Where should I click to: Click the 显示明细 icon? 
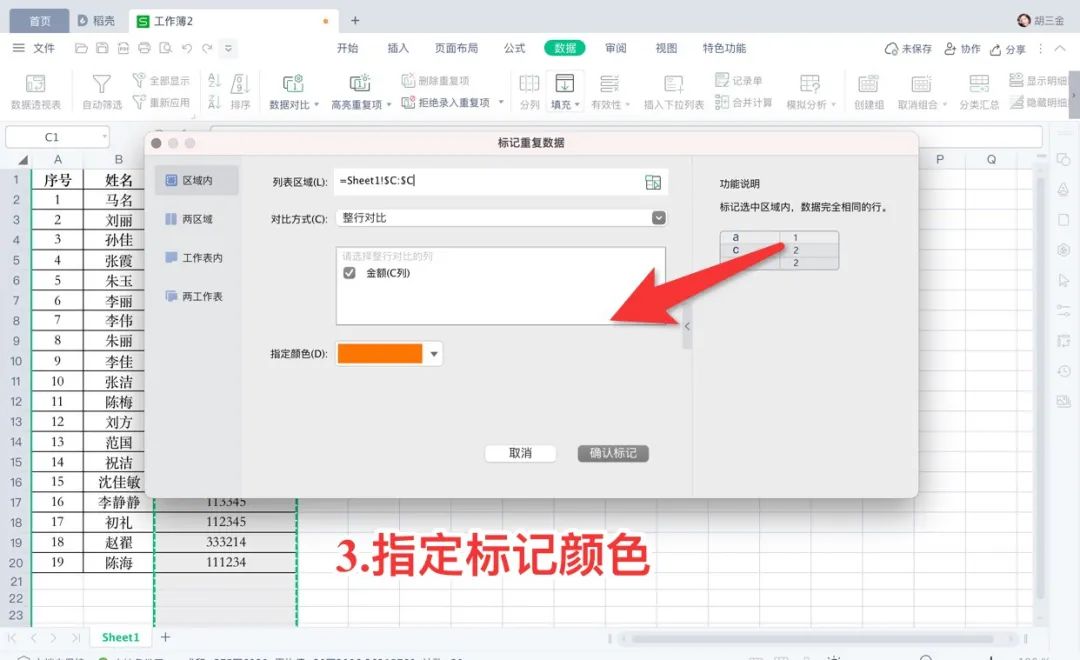click(1016, 80)
